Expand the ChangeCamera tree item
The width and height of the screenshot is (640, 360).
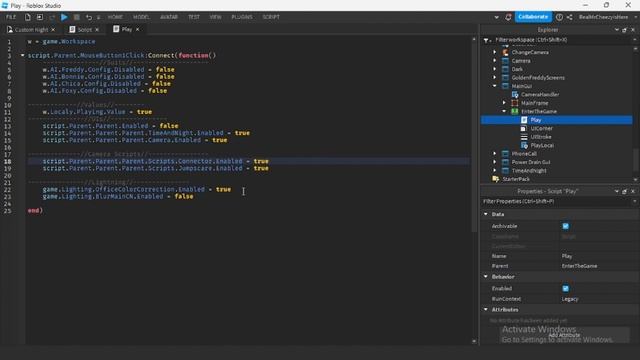pos(495,52)
